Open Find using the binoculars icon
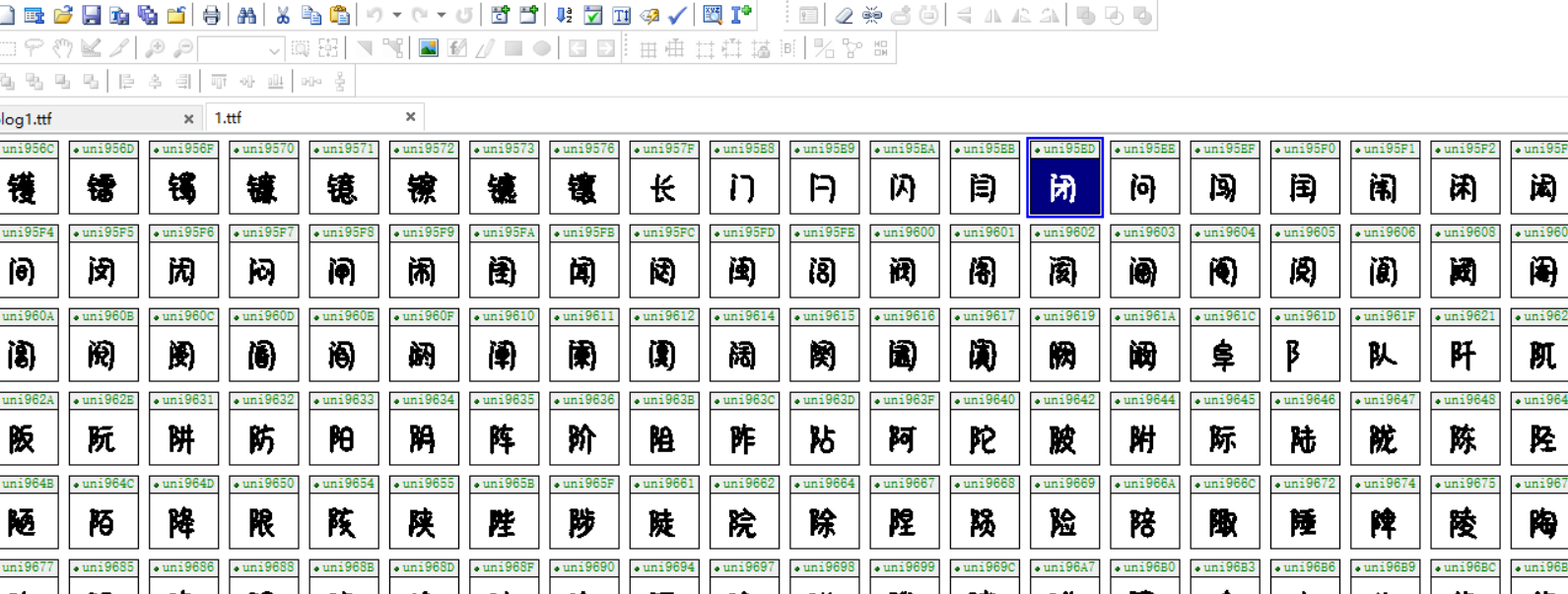 tap(246, 15)
